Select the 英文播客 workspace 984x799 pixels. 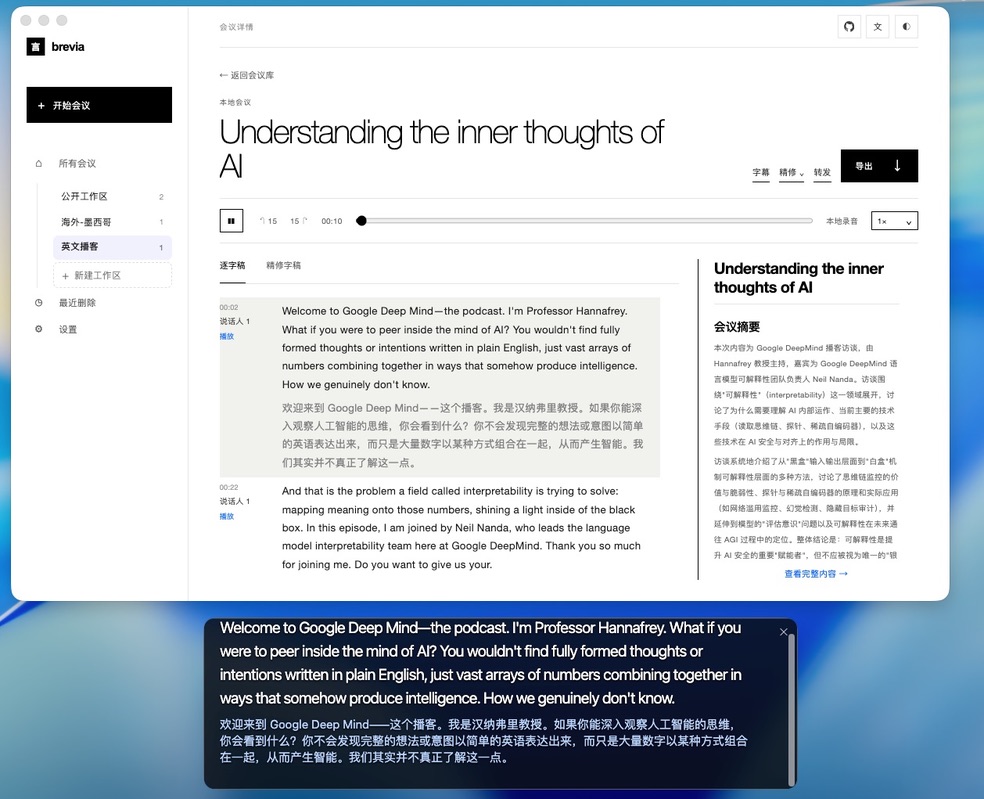[112, 247]
